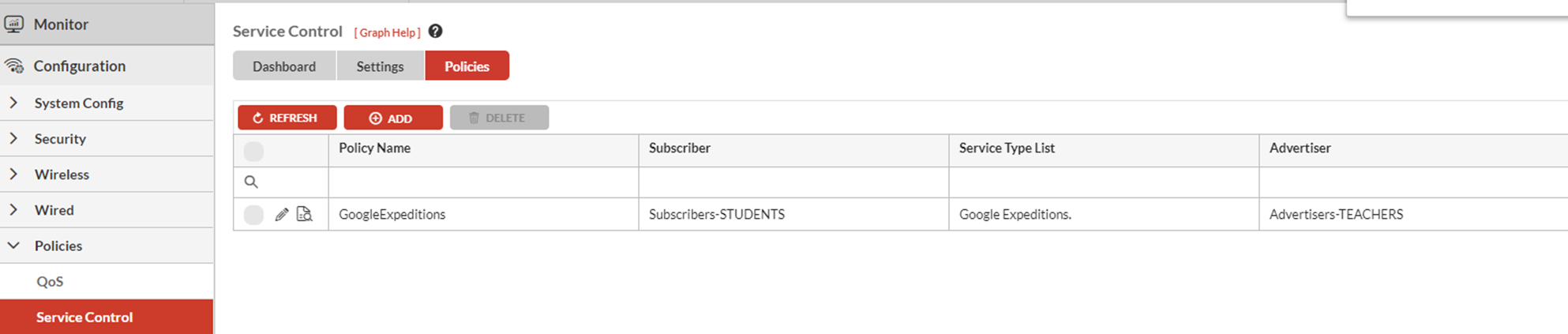Click the Policy Name filter field
The width and height of the screenshot is (1568, 334).
483,182
